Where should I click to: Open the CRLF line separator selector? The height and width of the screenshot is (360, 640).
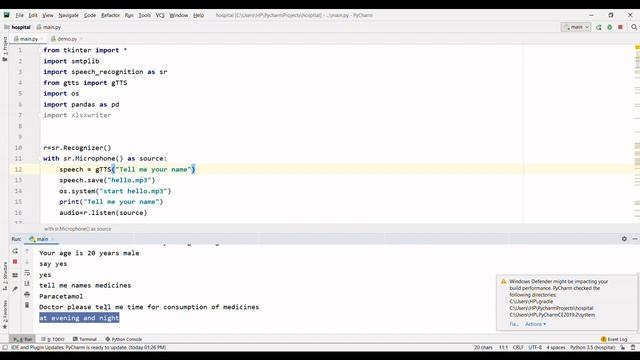tap(518, 347)
